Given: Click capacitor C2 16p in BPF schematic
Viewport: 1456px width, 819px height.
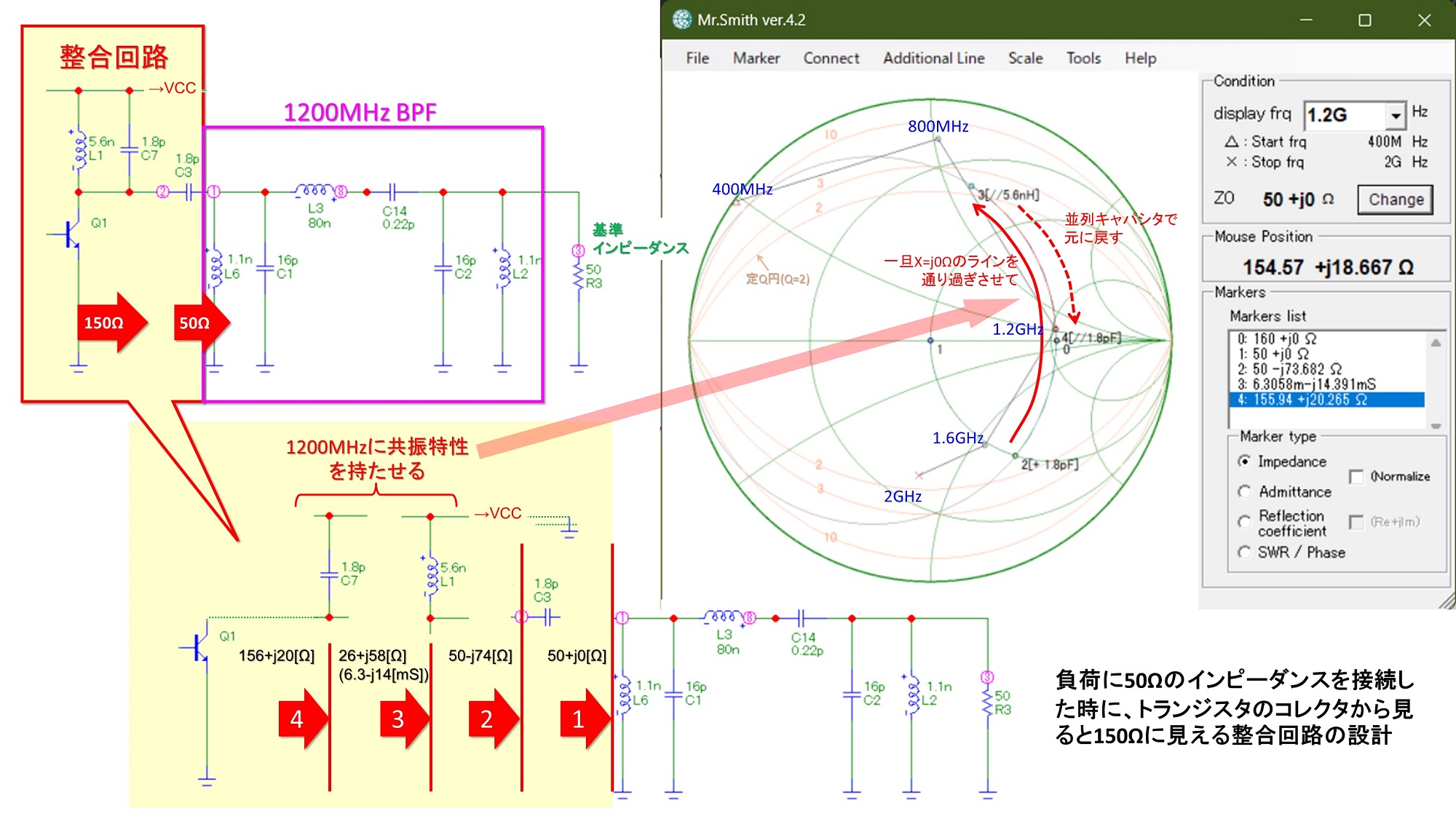Looking at the screenshot, I should (443, 267).
